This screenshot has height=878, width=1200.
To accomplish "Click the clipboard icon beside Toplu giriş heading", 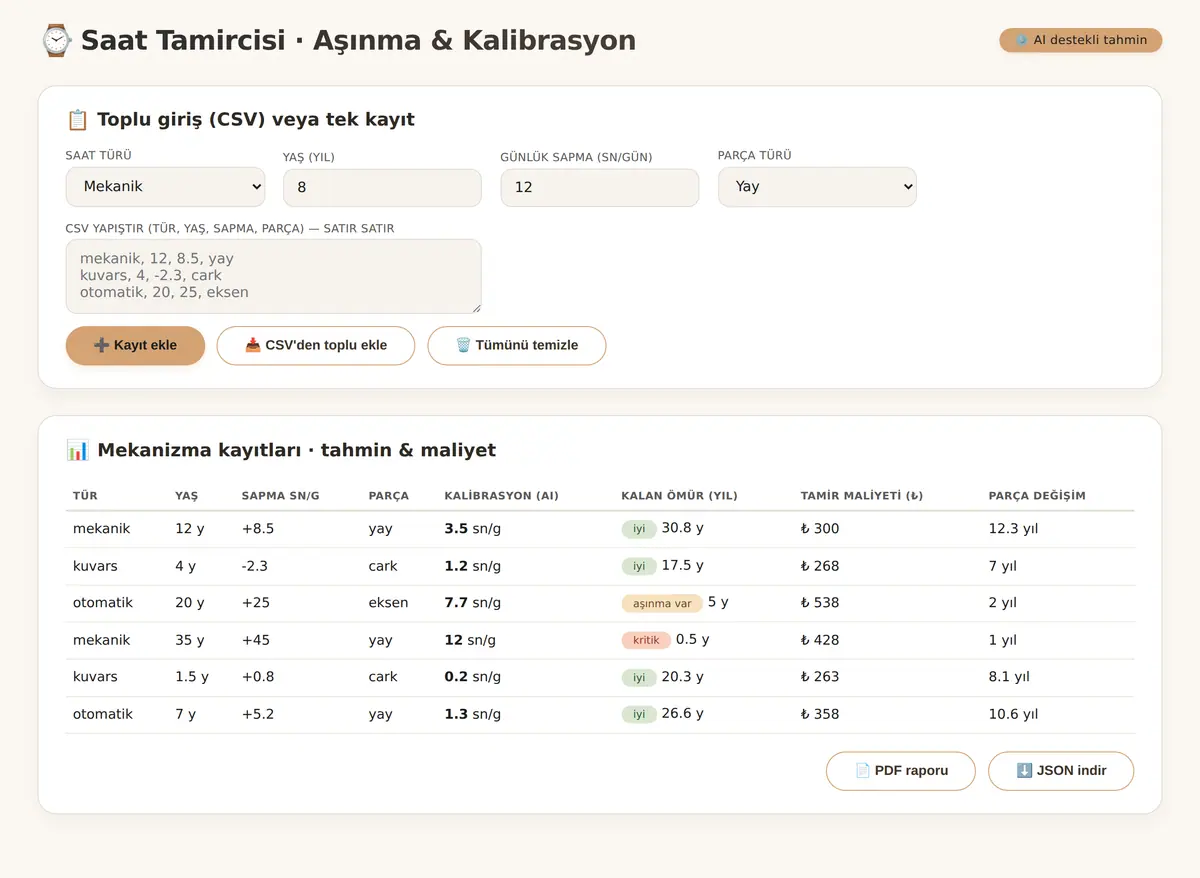I will [77, 120].
